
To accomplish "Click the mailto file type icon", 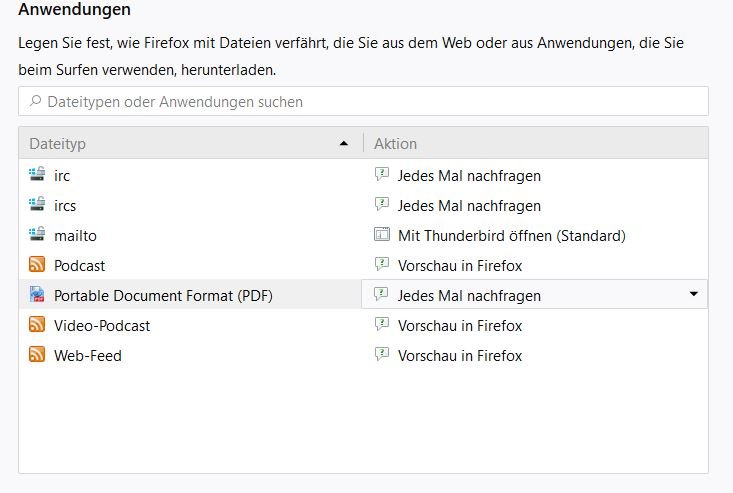I will pyautogui.click(x=37, y=235).
